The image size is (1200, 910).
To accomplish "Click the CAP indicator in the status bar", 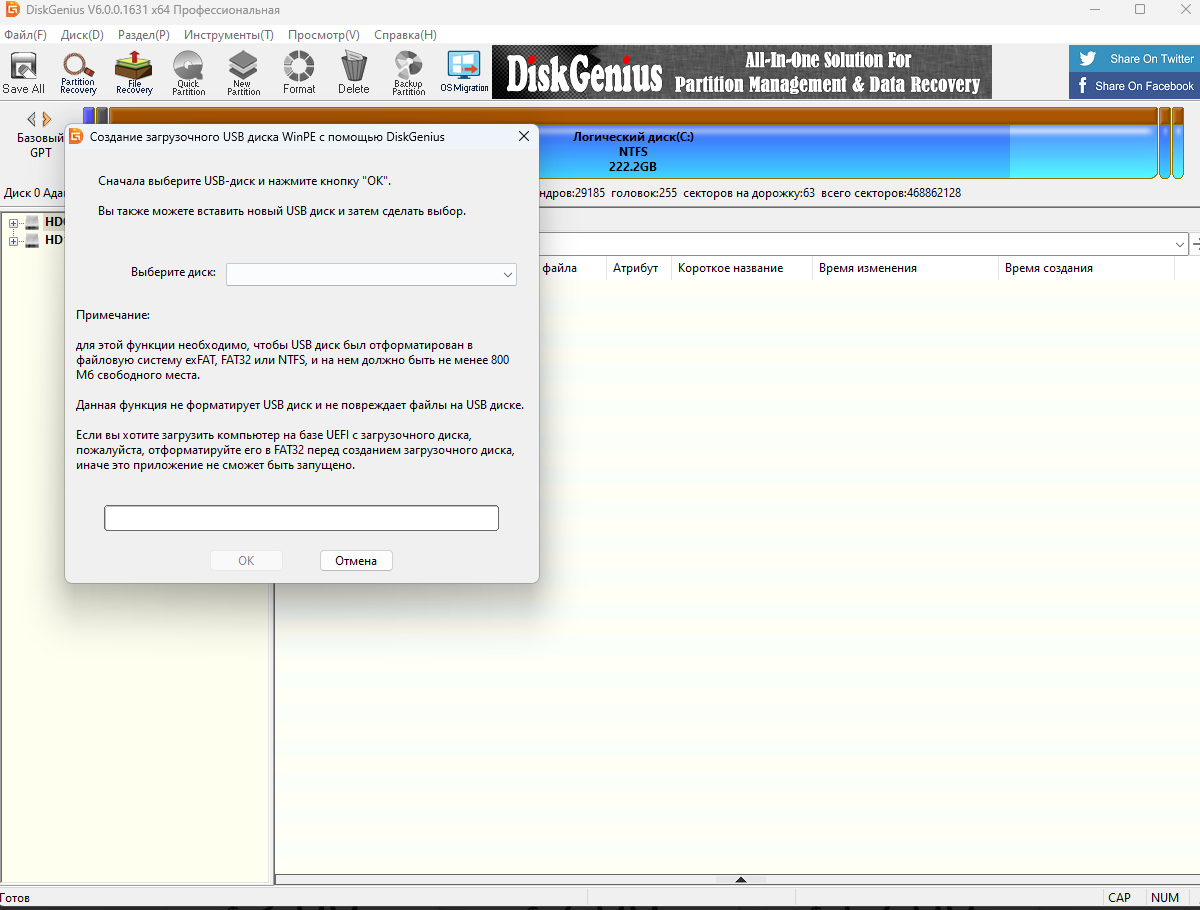I will 1120,897.
